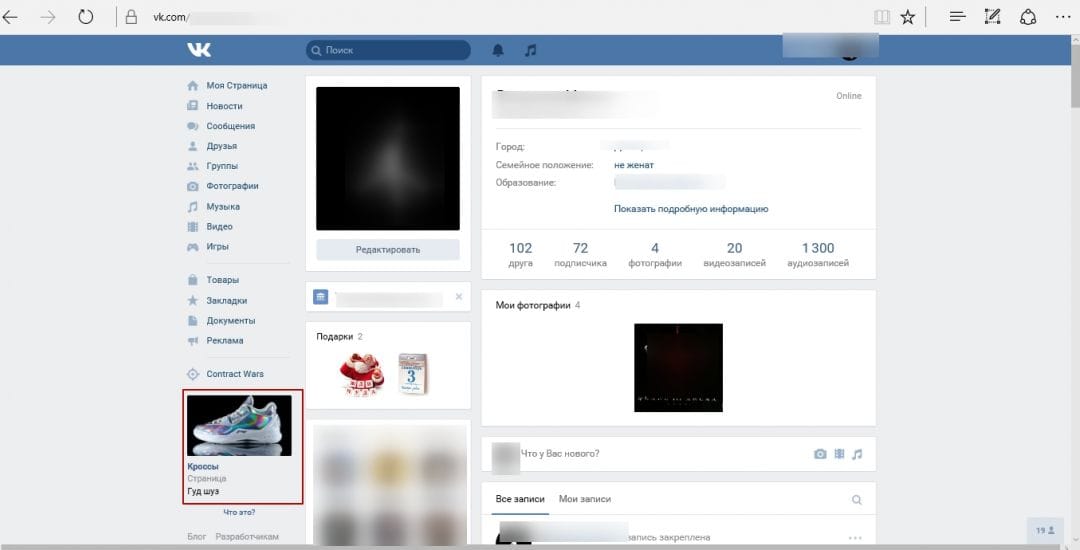Open Сообщения in left sidebar
This screenshot has height=550, width=1080.
click(230, 126)
